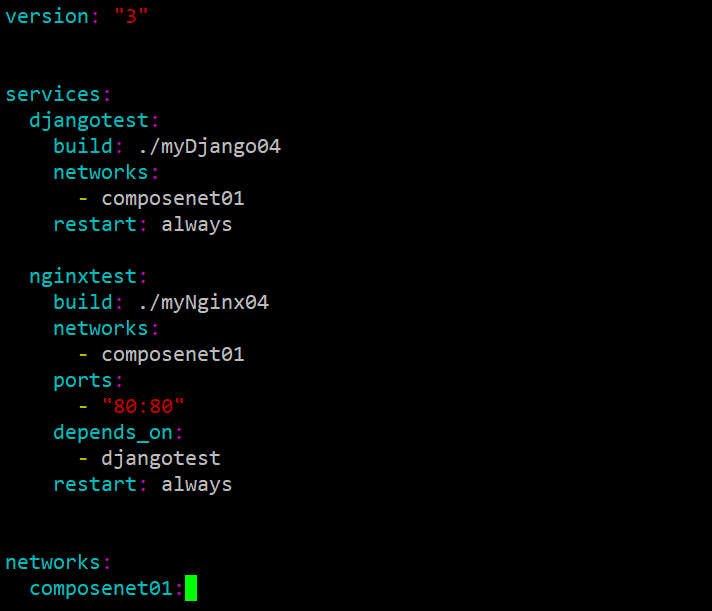Screen dimensions: 712x611
Task: Click the djangotest service definition name
Action: click(88, 121)
